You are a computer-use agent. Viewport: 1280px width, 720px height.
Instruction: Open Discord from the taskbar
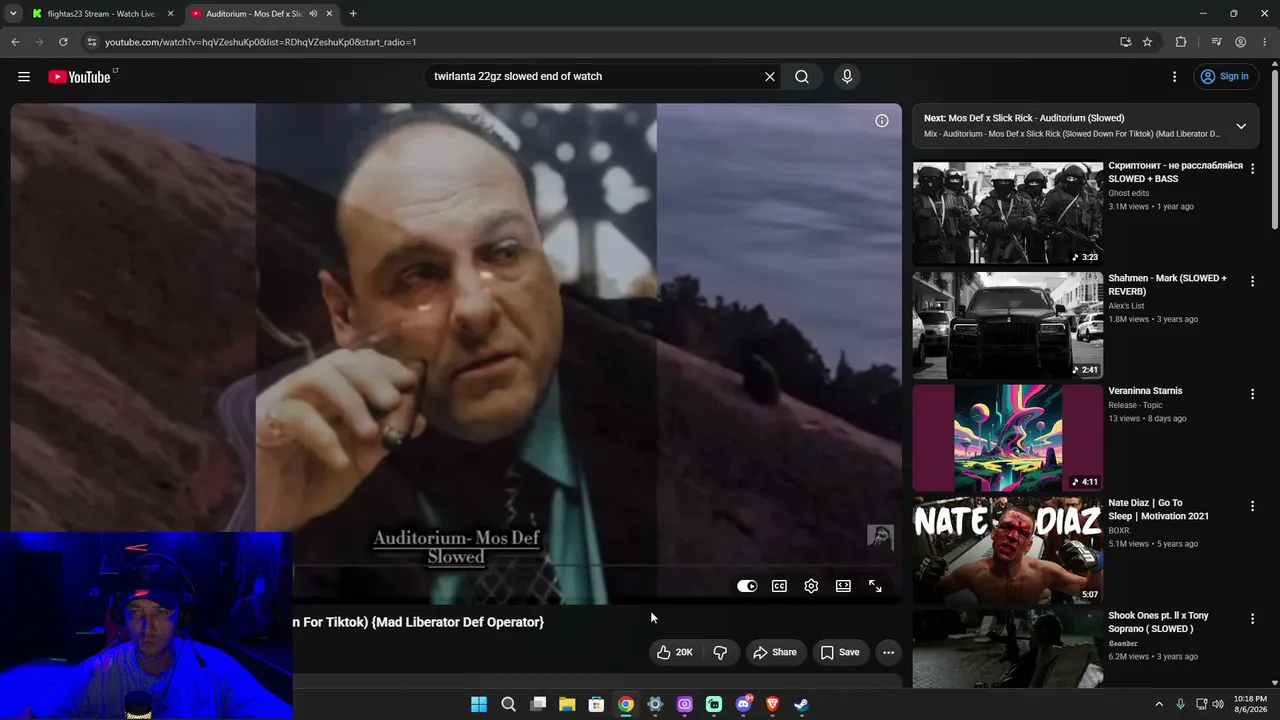click(743, 704)
